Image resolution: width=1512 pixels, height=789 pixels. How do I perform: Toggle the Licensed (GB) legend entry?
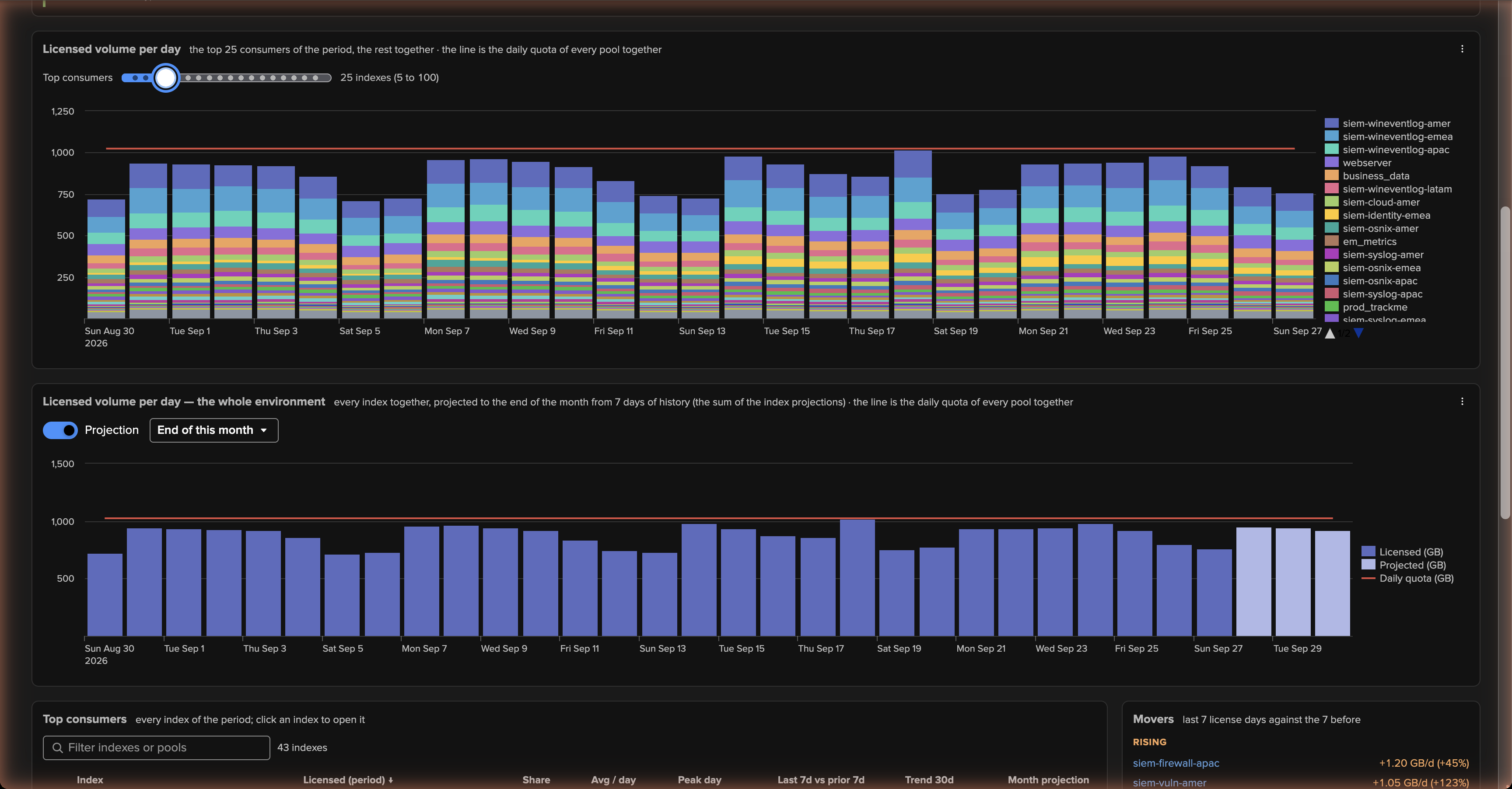pos(1402,552)
